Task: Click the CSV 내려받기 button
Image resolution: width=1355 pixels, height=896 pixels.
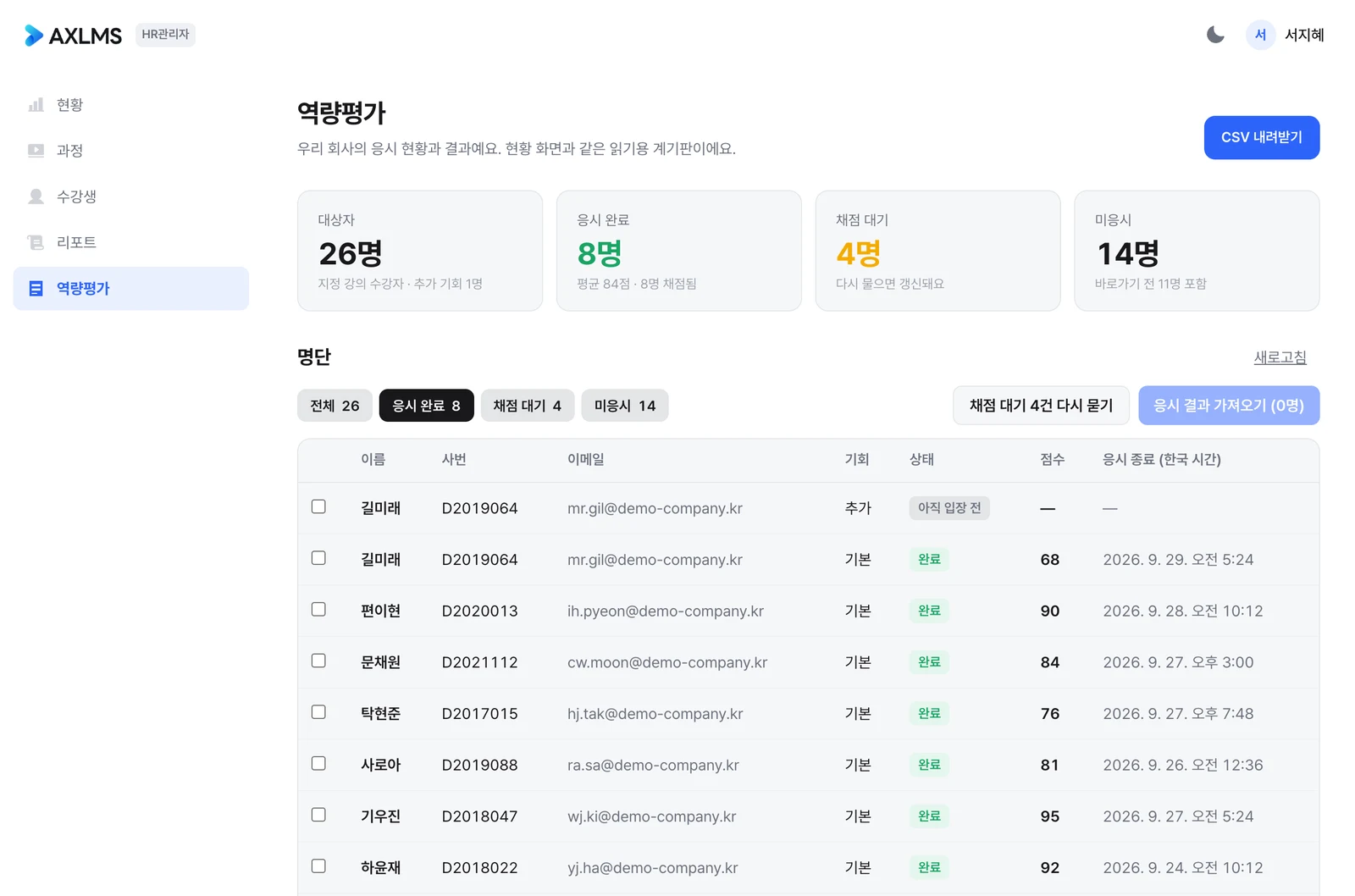Action: (x=1262, y=137)
